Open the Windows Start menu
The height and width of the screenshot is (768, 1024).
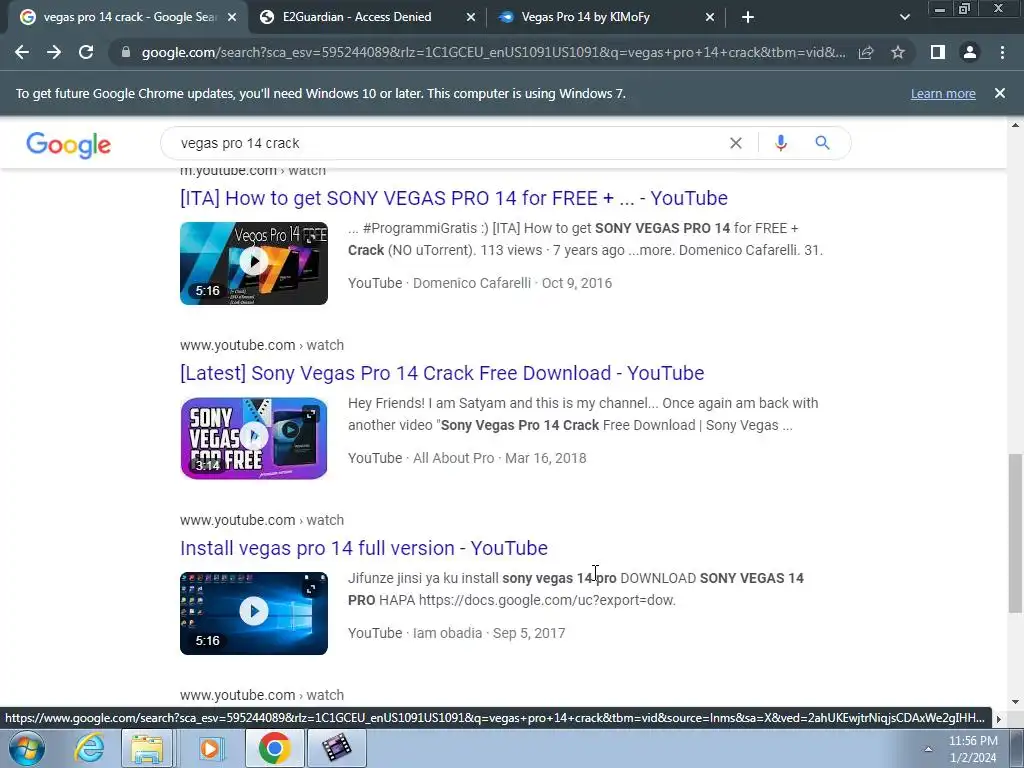26,748
